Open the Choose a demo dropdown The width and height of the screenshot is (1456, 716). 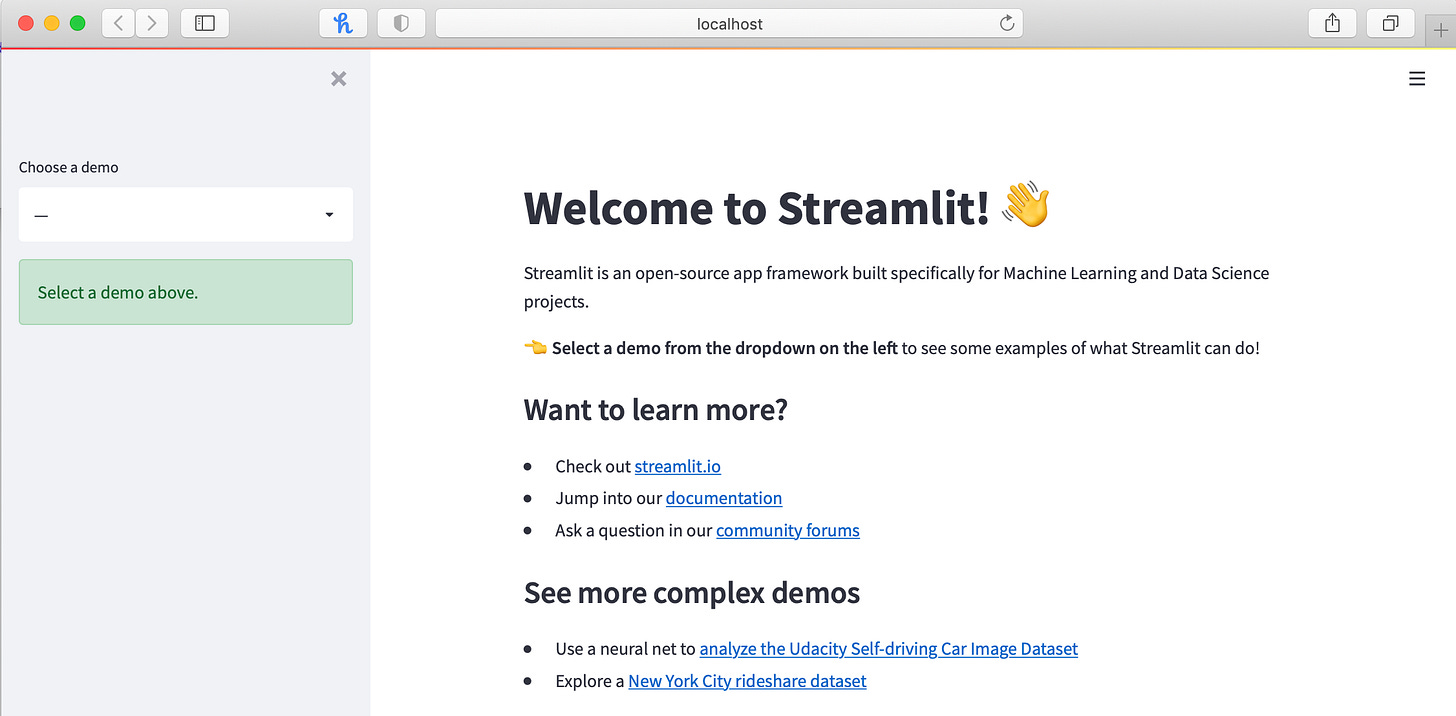pos(186,214)
